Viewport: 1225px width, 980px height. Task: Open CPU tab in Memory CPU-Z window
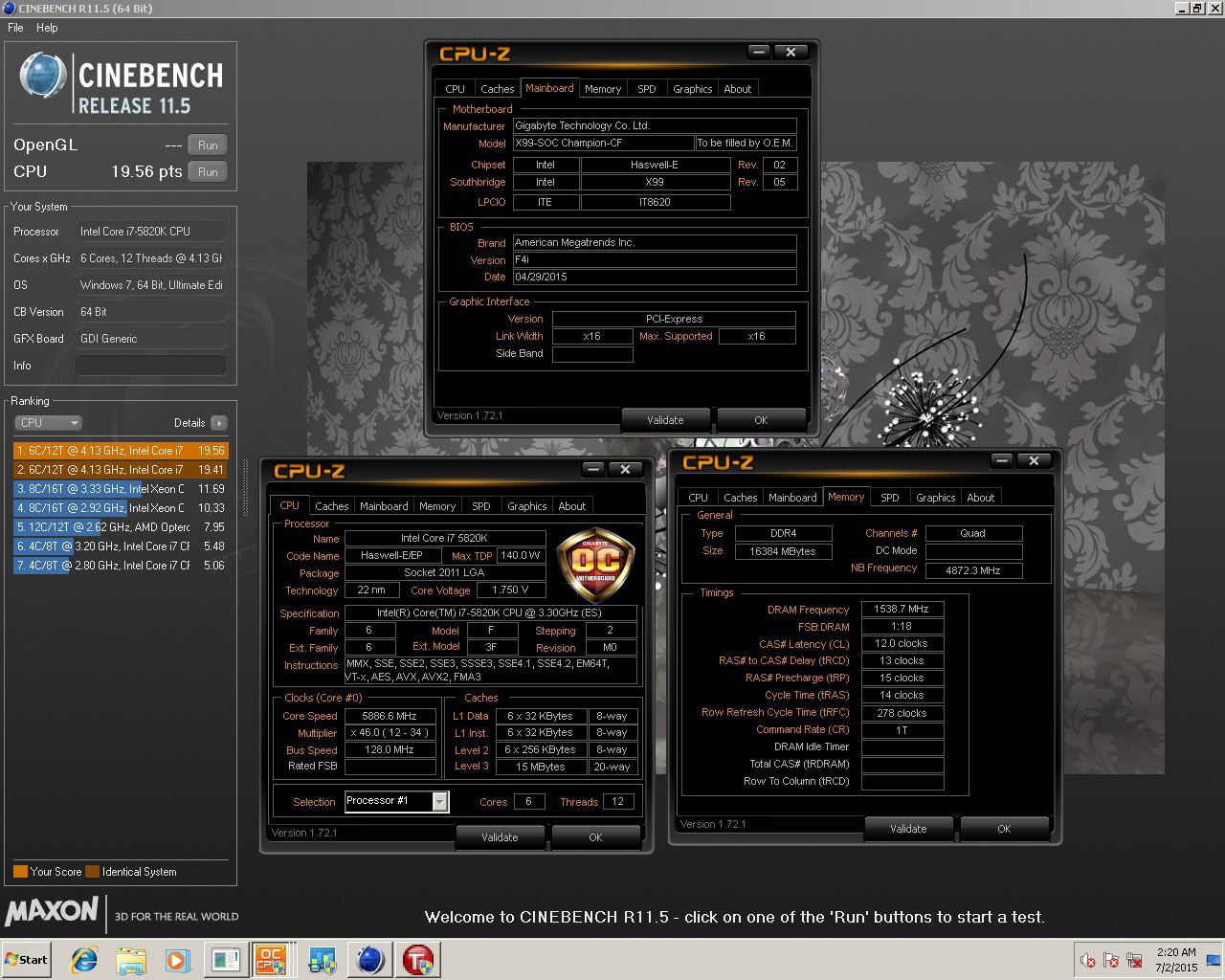[699, 498]
